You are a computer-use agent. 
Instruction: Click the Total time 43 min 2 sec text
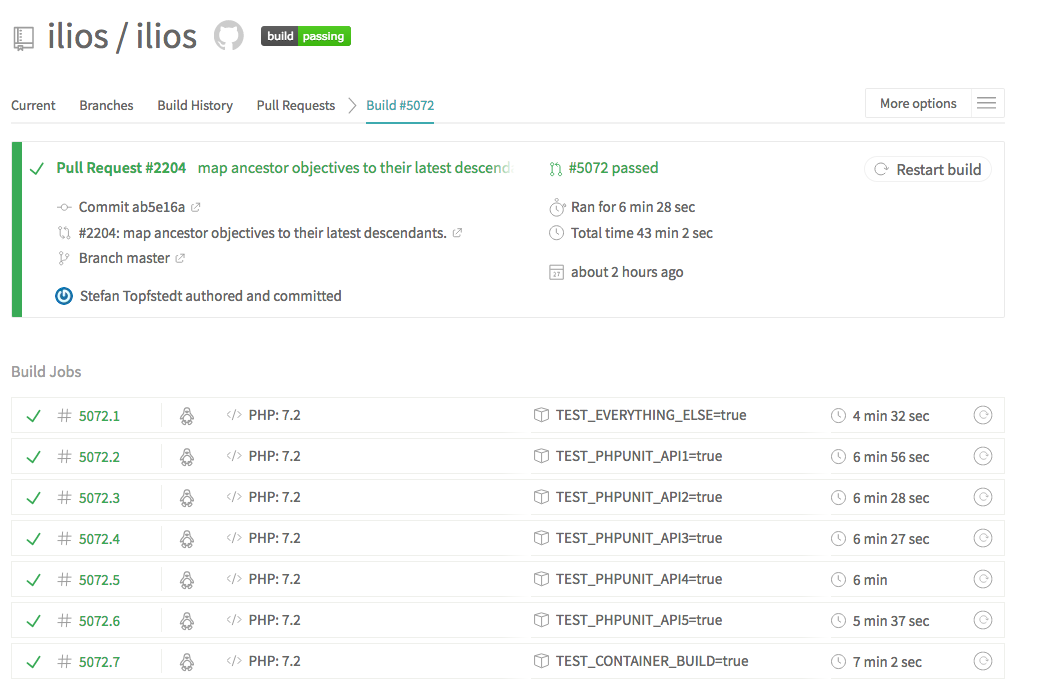pyautogui.click(x=641, y=233)
